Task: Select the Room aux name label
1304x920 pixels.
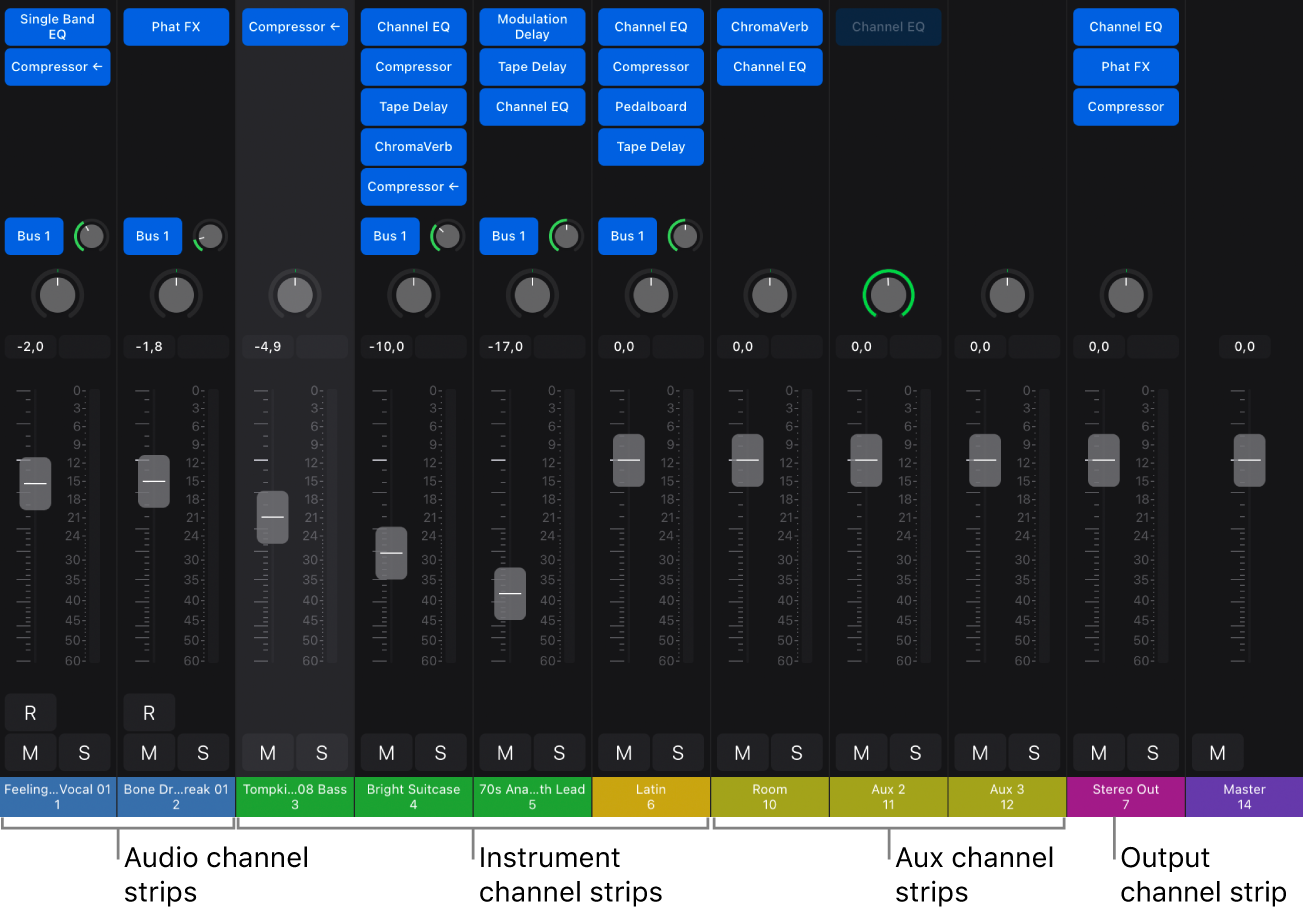Action: tap(770, 797)
